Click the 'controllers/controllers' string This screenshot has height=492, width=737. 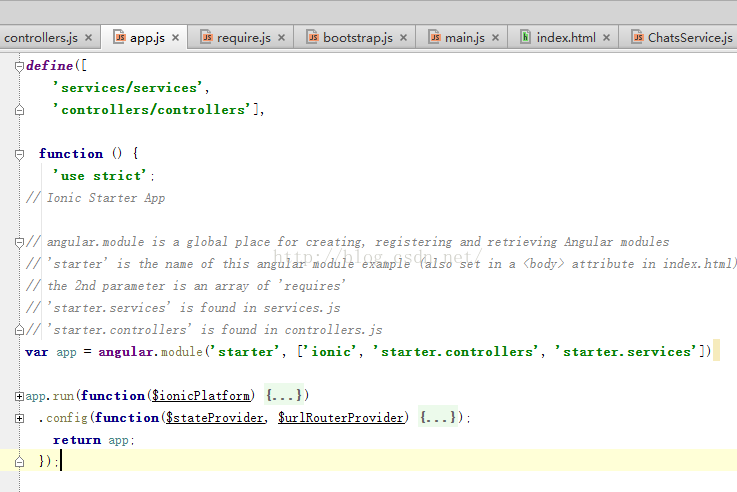pyautogui.click(x=152, y=110)
